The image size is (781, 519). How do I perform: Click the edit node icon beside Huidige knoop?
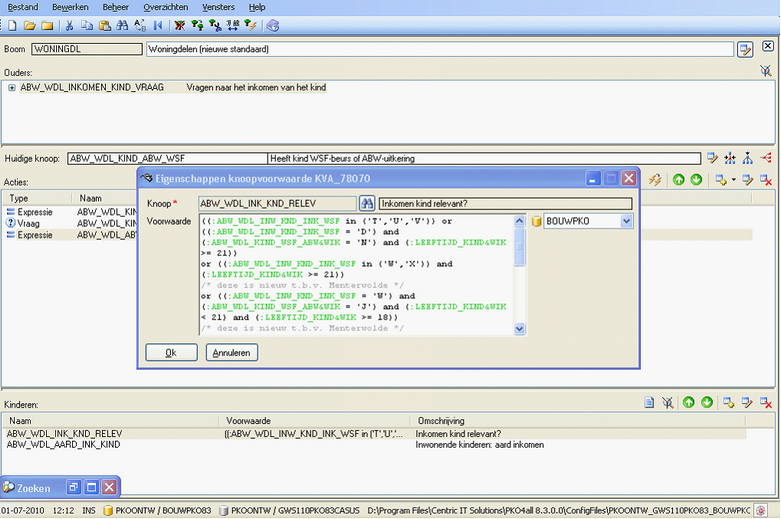tap(712, 158)
